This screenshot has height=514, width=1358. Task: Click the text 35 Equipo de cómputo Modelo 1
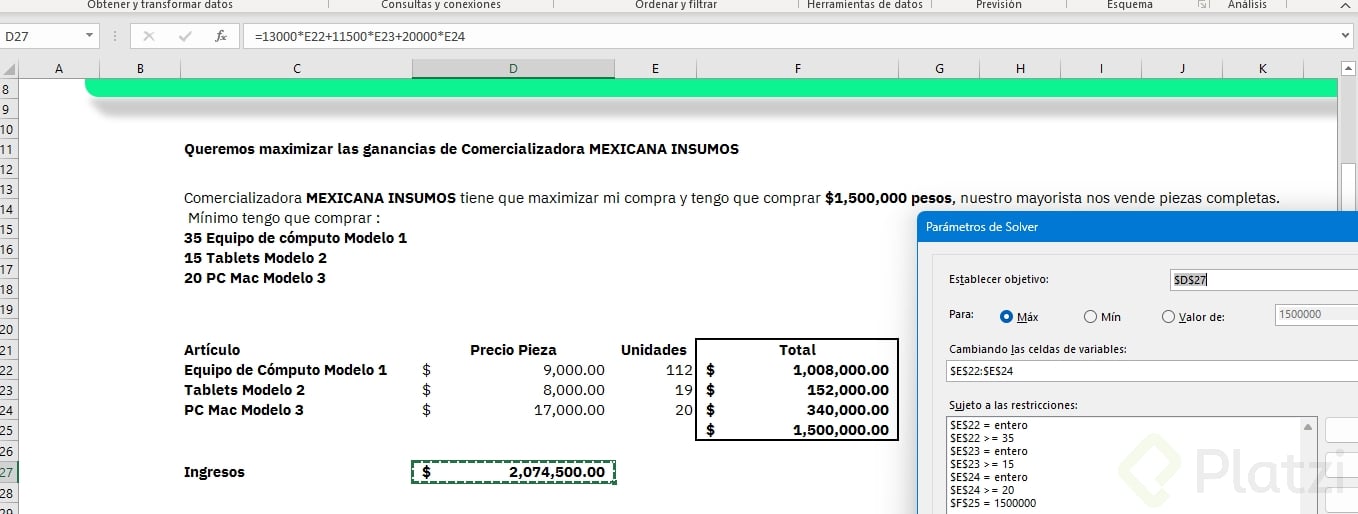coord(295,238)
